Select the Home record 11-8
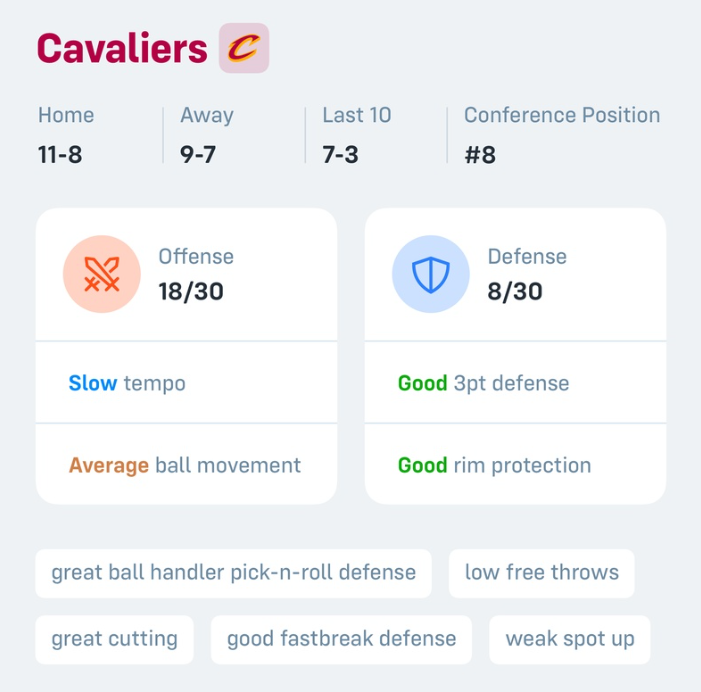Viewport: 701px width, 692px height. point(60,155)
